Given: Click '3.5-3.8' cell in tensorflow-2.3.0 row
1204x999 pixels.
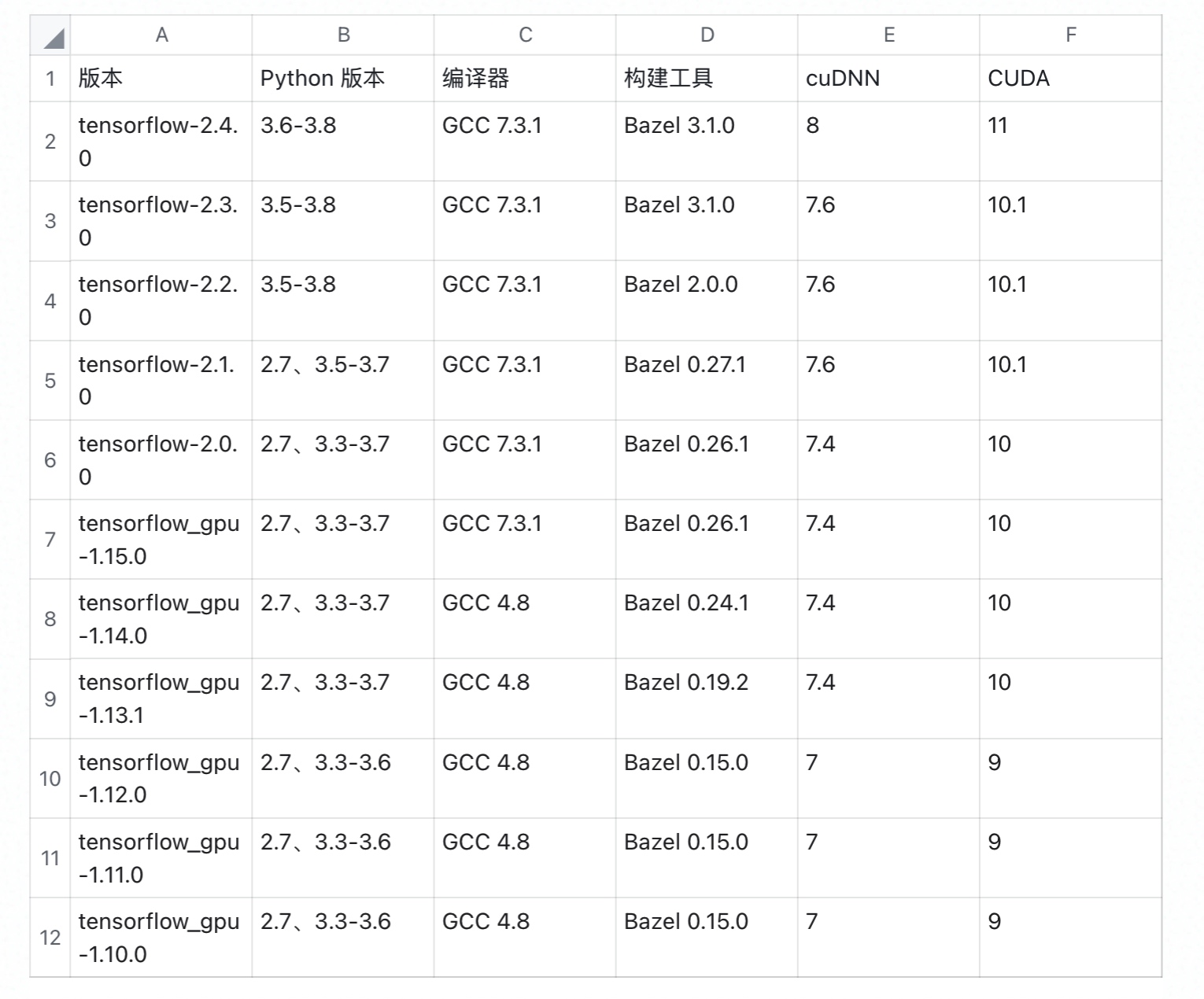Looking at the screenshot, I should tap(343, 221).
